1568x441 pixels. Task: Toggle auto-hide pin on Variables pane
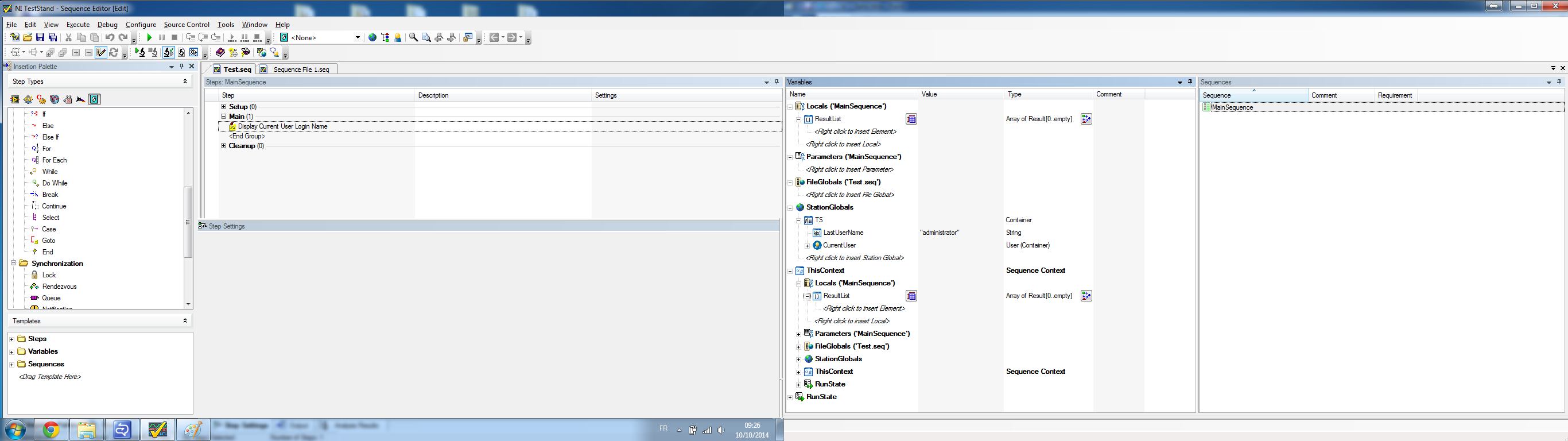1190,82
